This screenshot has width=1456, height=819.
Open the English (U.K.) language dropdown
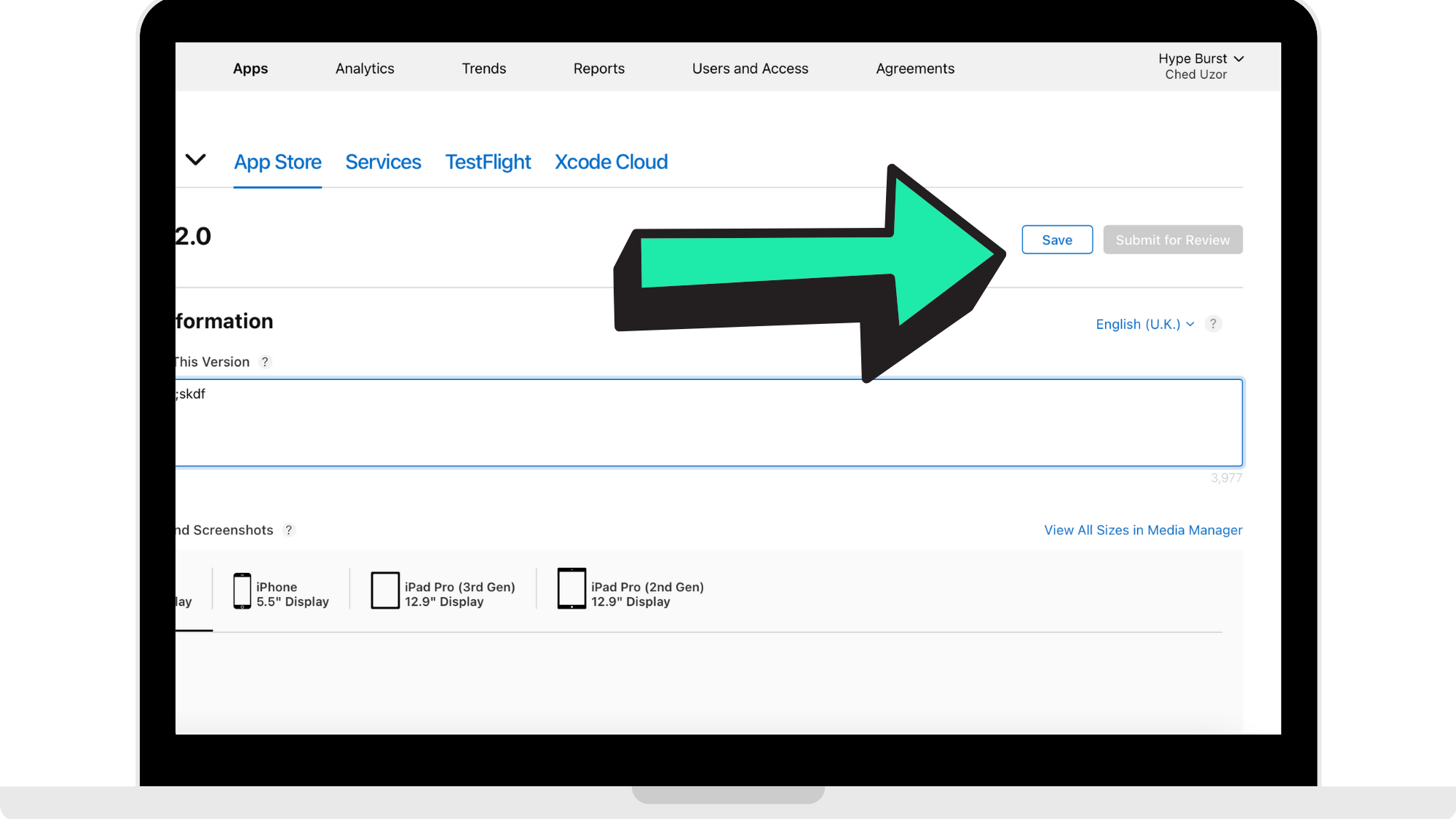coord(1144,324)
